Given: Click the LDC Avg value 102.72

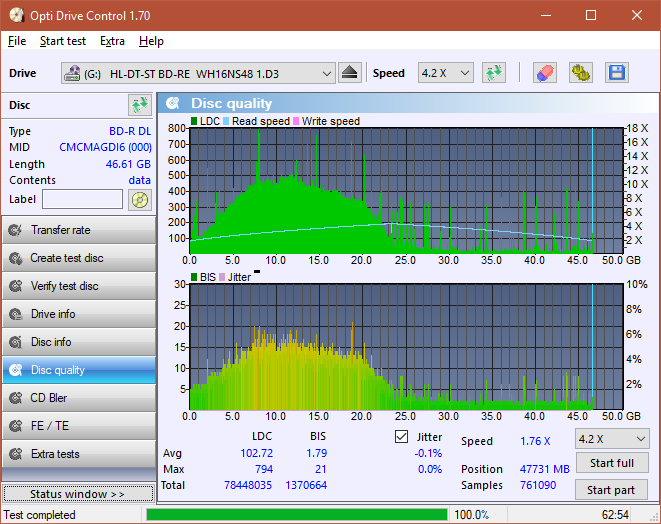Looking at the screenshot, I should 257,453.
